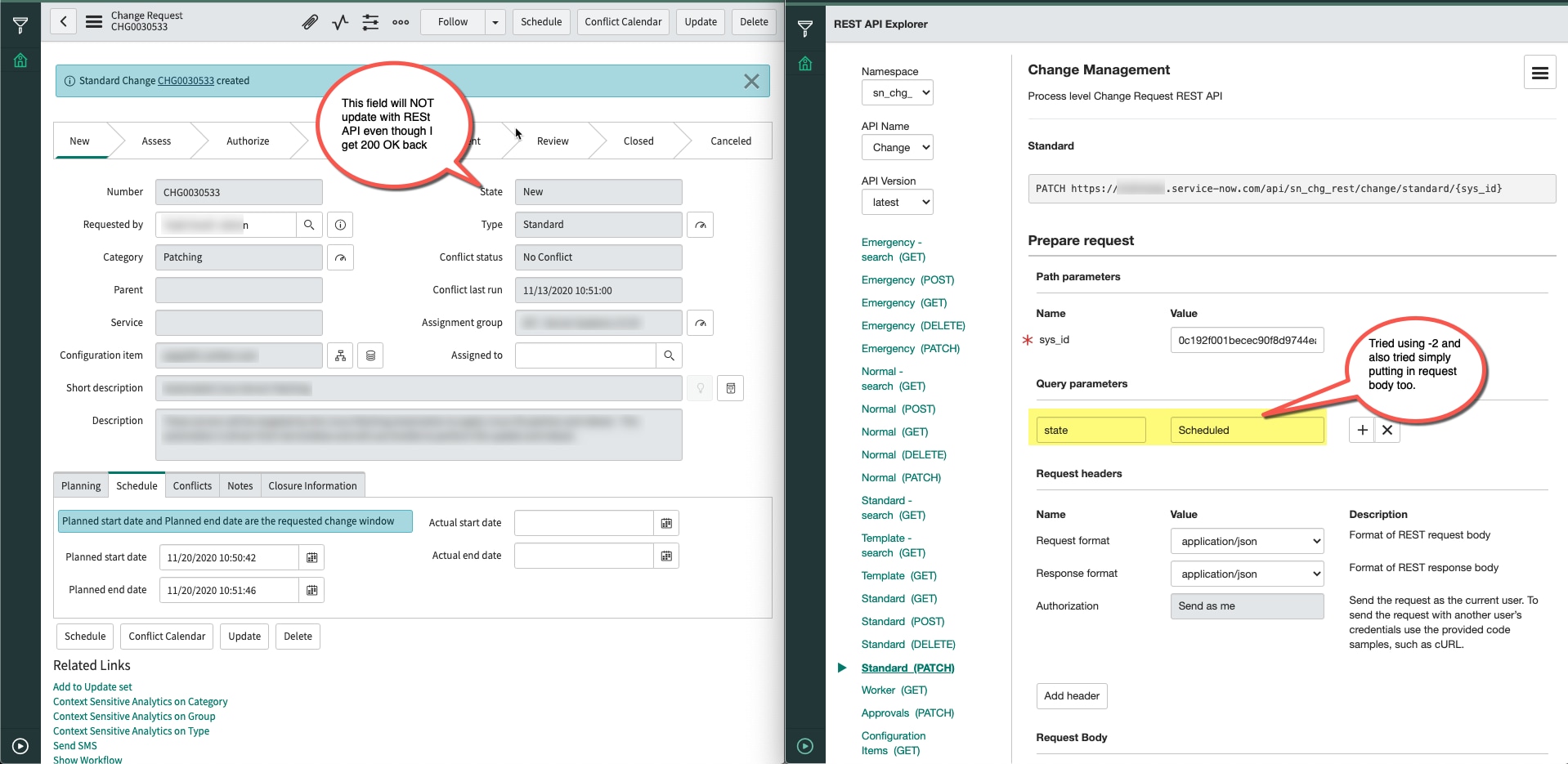Expand the Namespace dropdown
Screen dimensions: 1568x764
(897, 93)
